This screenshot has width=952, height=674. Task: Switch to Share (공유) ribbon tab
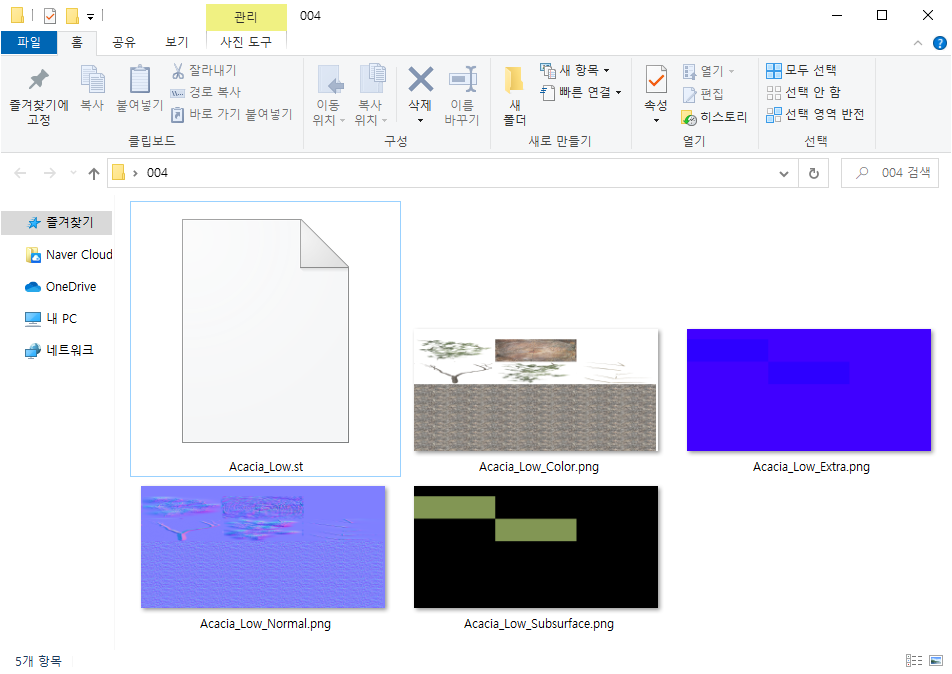click(124, 42)
